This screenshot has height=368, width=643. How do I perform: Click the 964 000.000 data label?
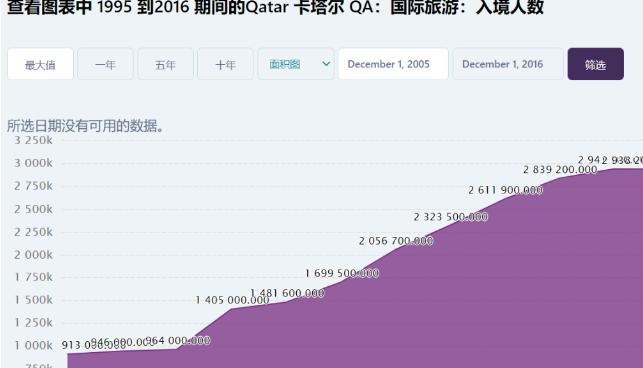click(x=178, y=340)
